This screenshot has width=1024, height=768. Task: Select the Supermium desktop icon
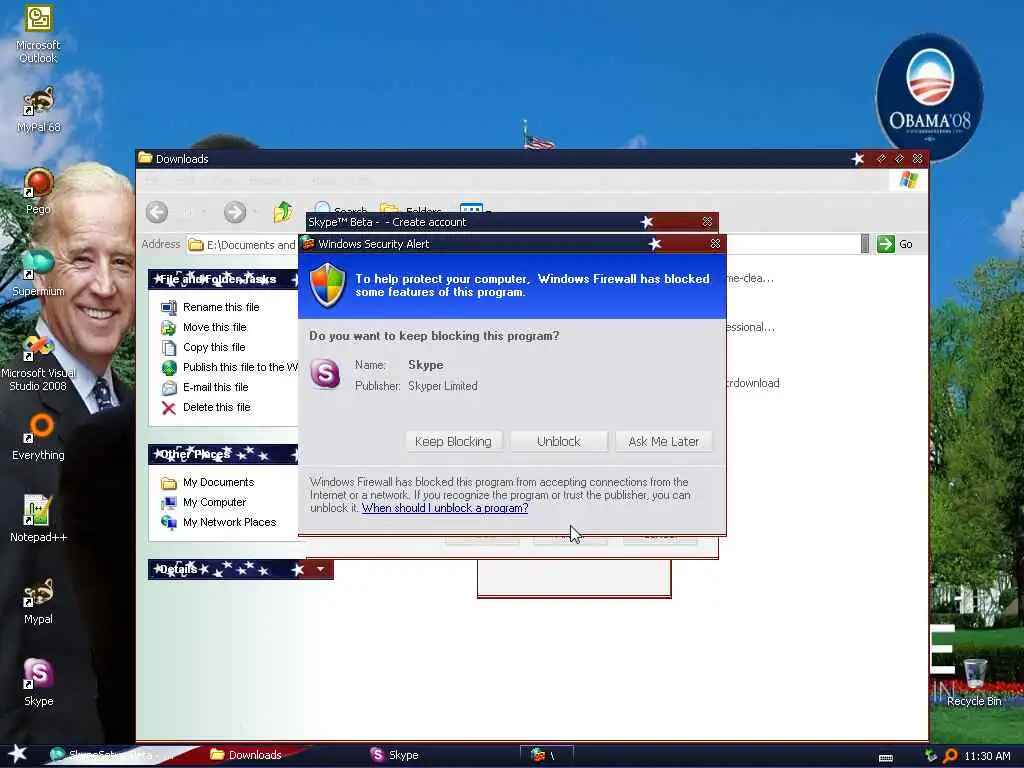38,273
